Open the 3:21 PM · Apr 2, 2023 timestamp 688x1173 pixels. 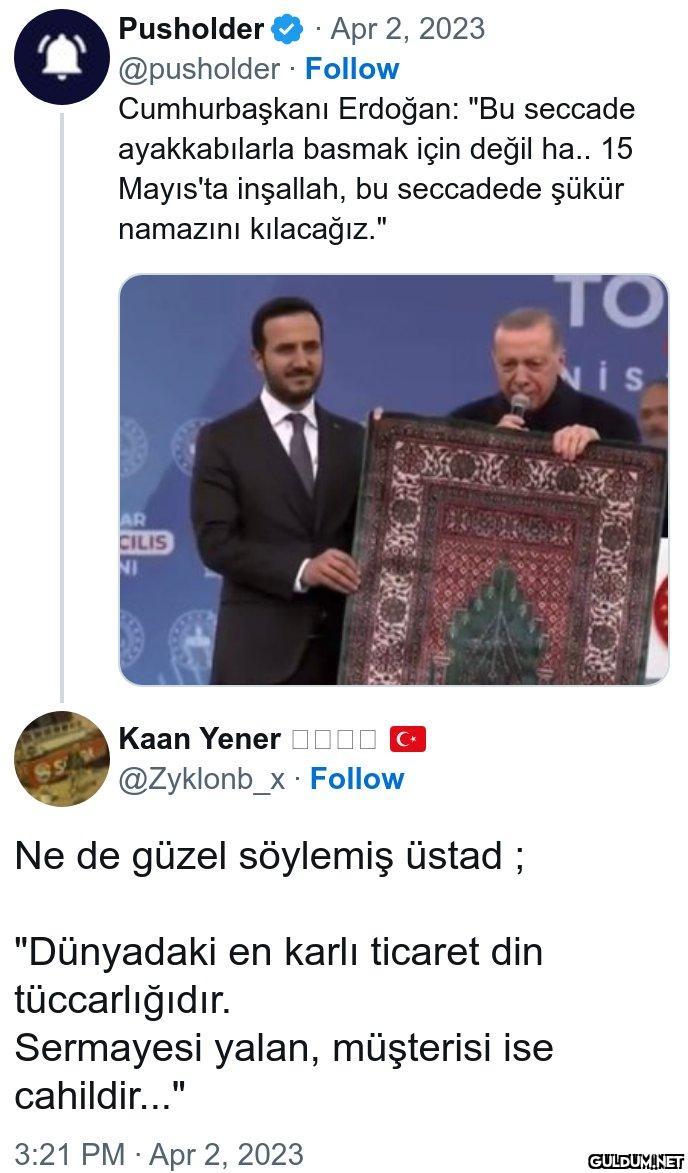coord(159,1153)
